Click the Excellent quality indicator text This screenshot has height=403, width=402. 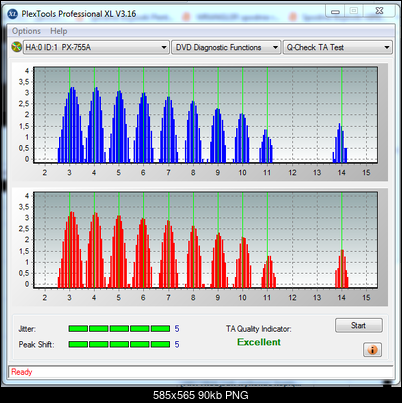(x=259, y=342)
